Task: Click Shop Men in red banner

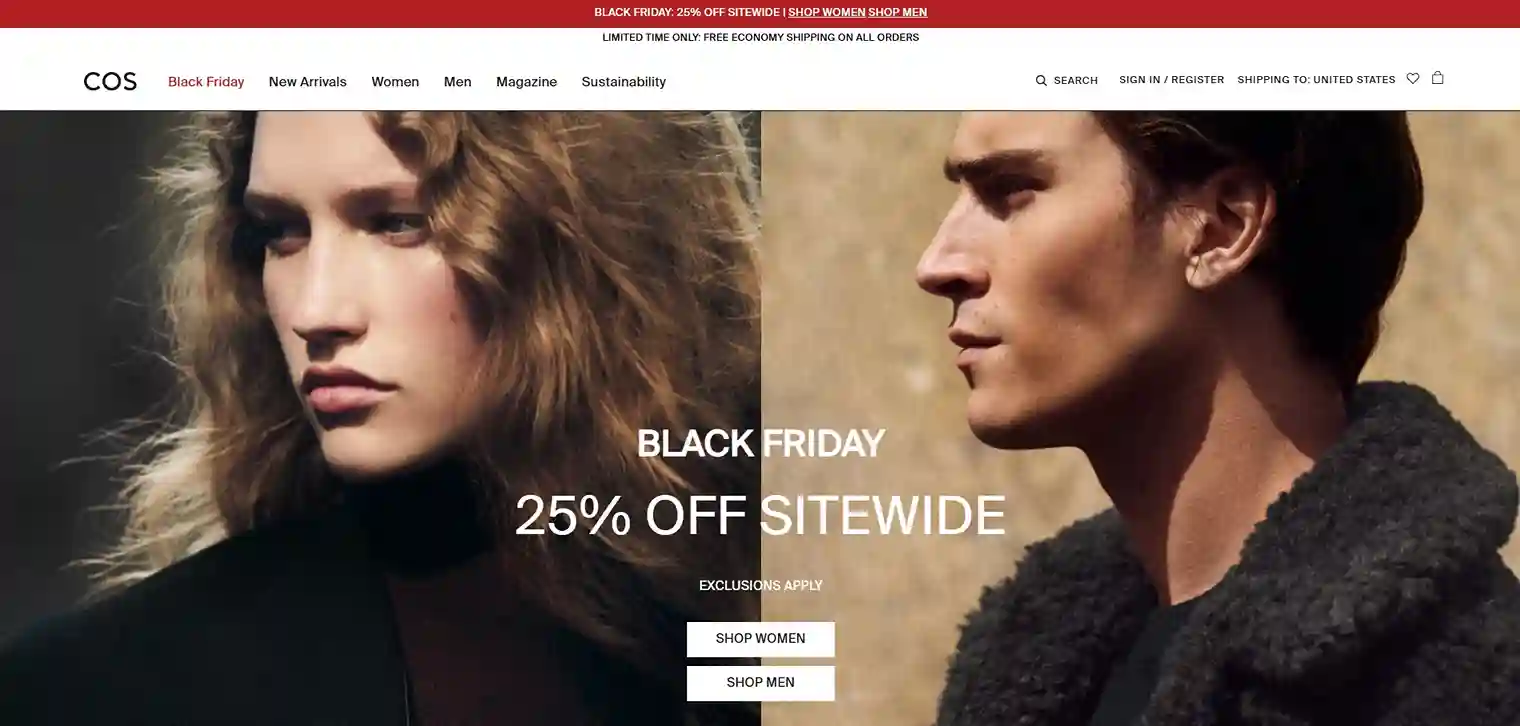Action: click(x=898, y=12)
